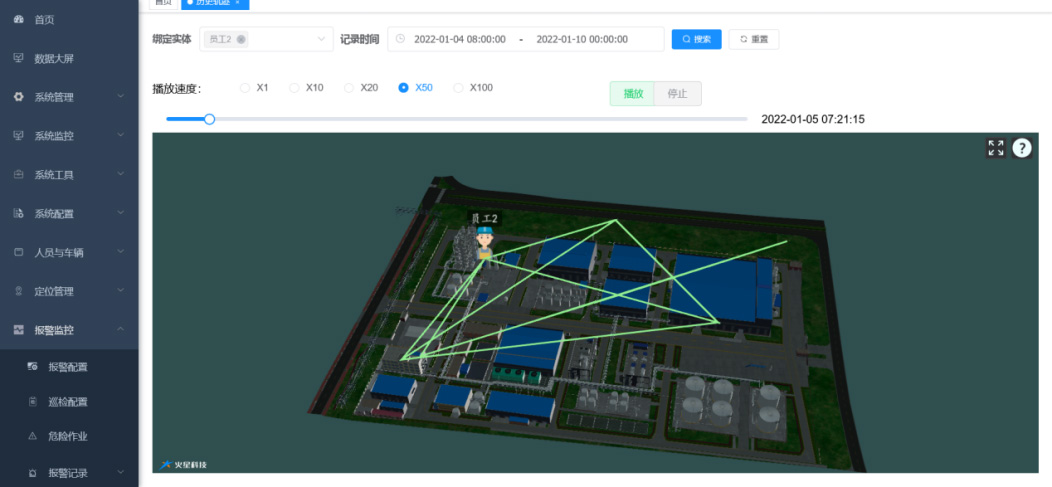This screenshot has height=487, width=1052.
Task: Click the blue 搜索 search button
Action: point(696,39)
